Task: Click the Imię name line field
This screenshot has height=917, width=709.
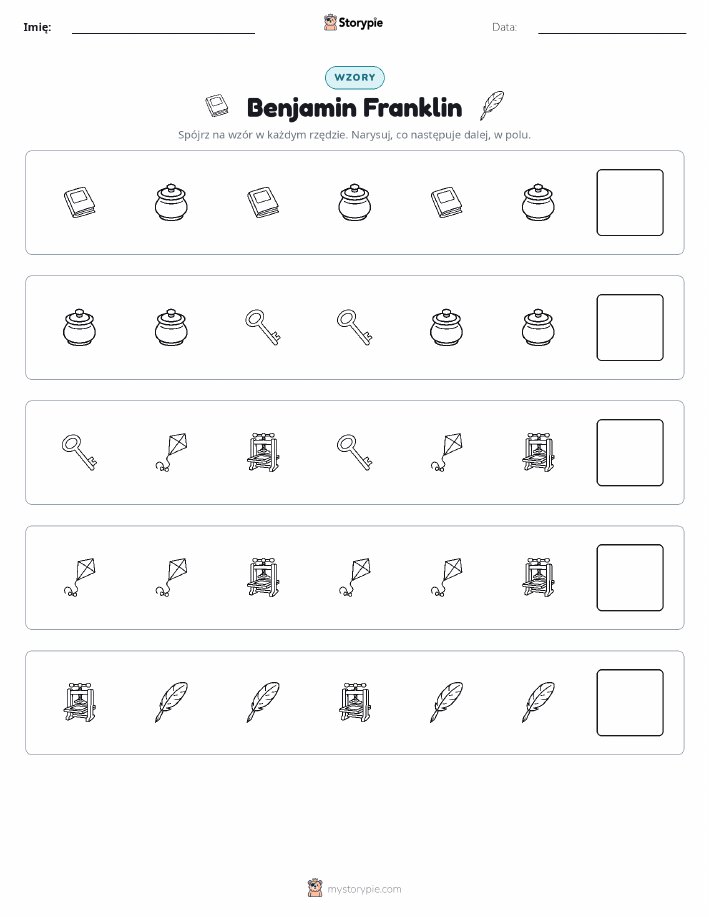Action: (163, 27)
